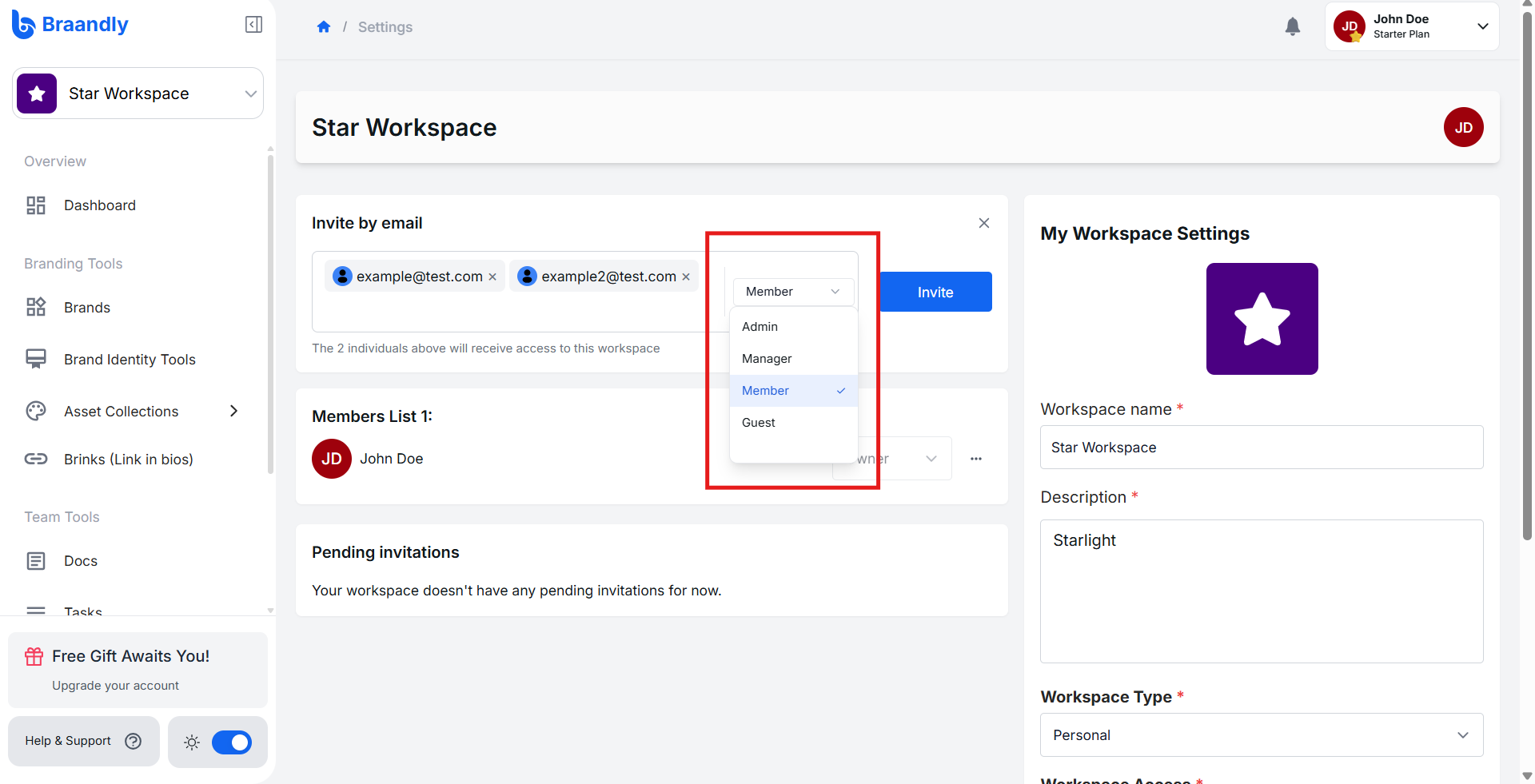Open the Star Workspace switcher dropdown
The height and width of the screenshot is (784, 1535).
click(138, 94)
